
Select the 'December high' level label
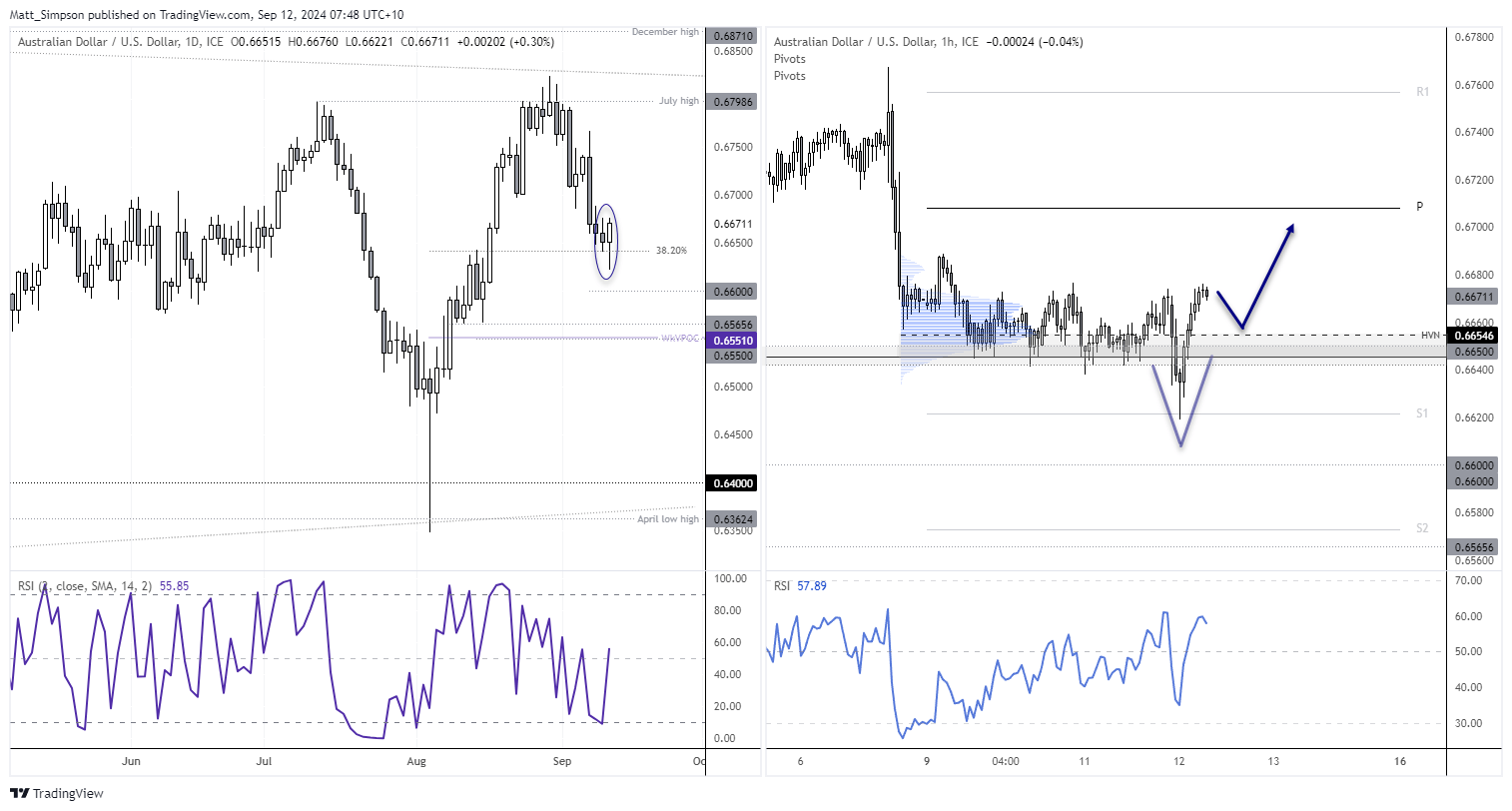[x=665, y=32]
